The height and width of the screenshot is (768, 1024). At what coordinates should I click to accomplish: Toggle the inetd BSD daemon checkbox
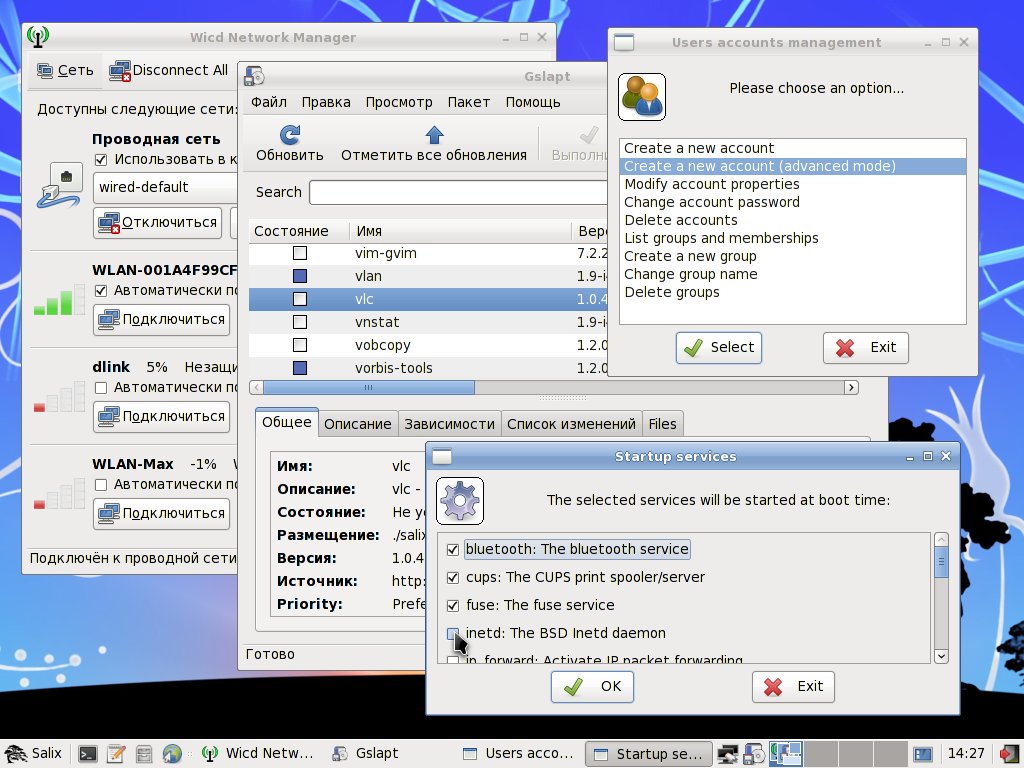click(x=453, y=634)
